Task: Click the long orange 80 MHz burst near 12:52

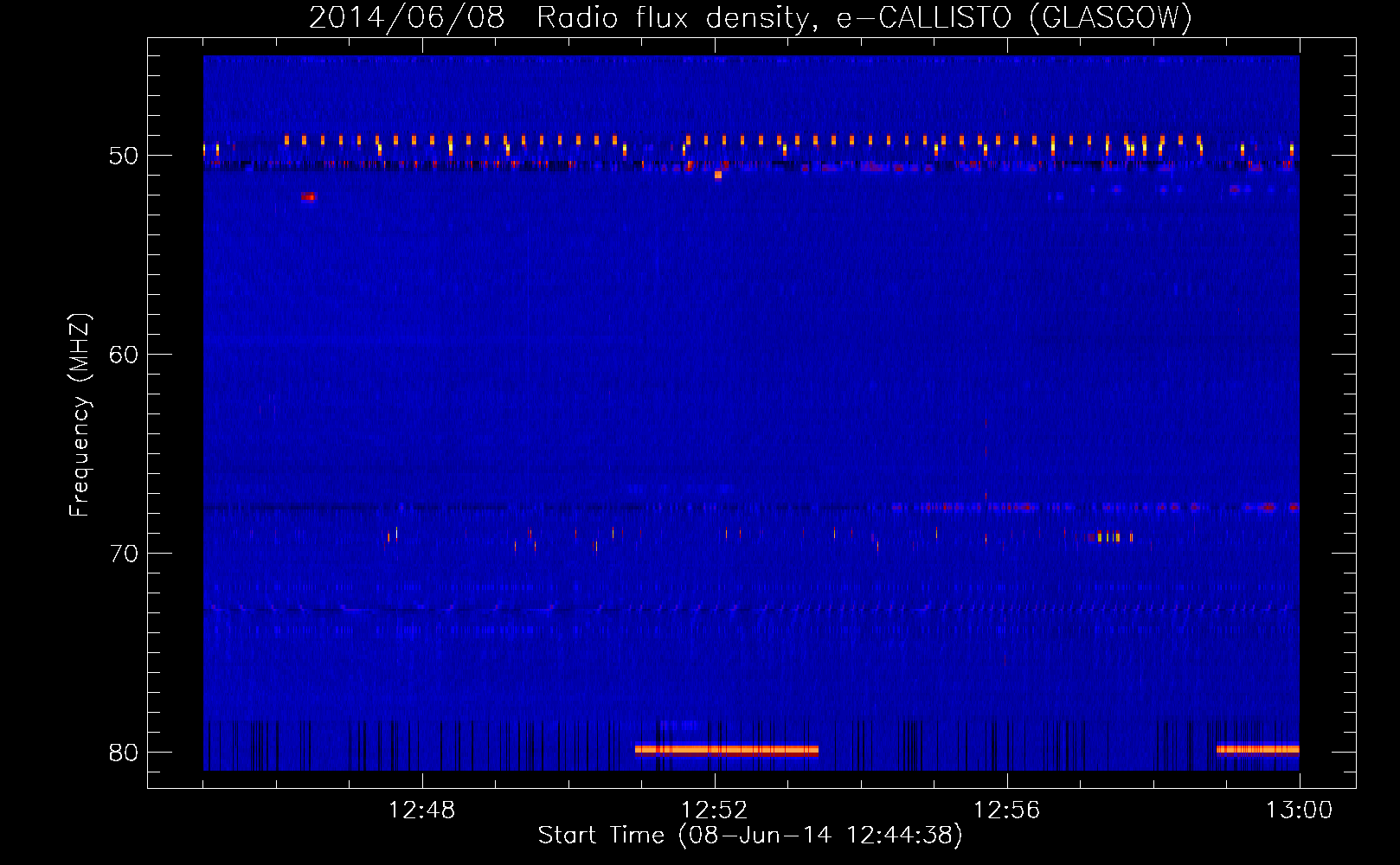Action: (727, 750)
